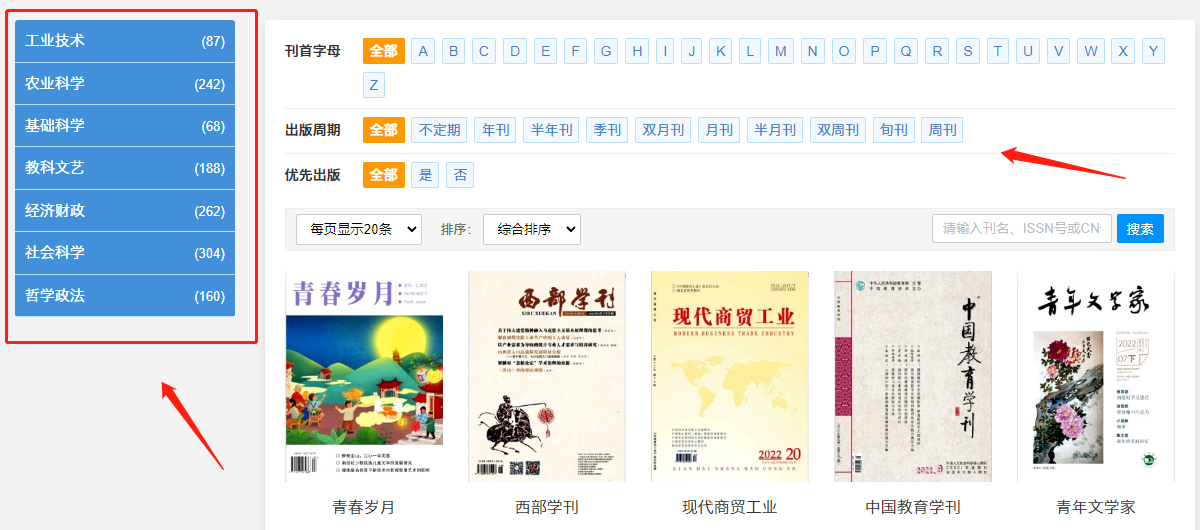Filter journals by letter T
This screenshot has width=1200, height=530.
coord(998,51)
